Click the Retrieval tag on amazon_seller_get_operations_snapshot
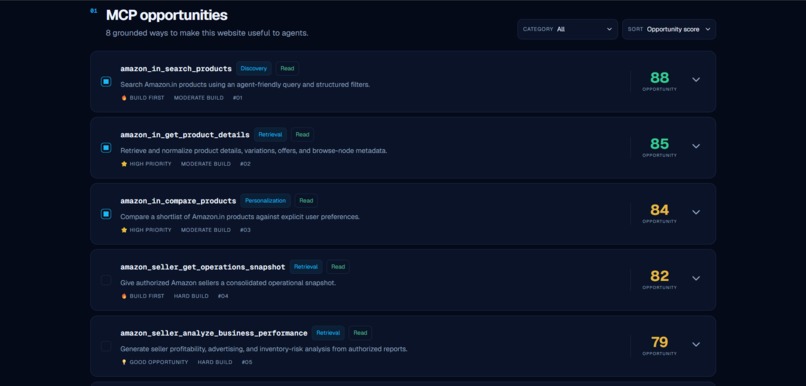The image size is (806, 386). click(x=306, y=267)
